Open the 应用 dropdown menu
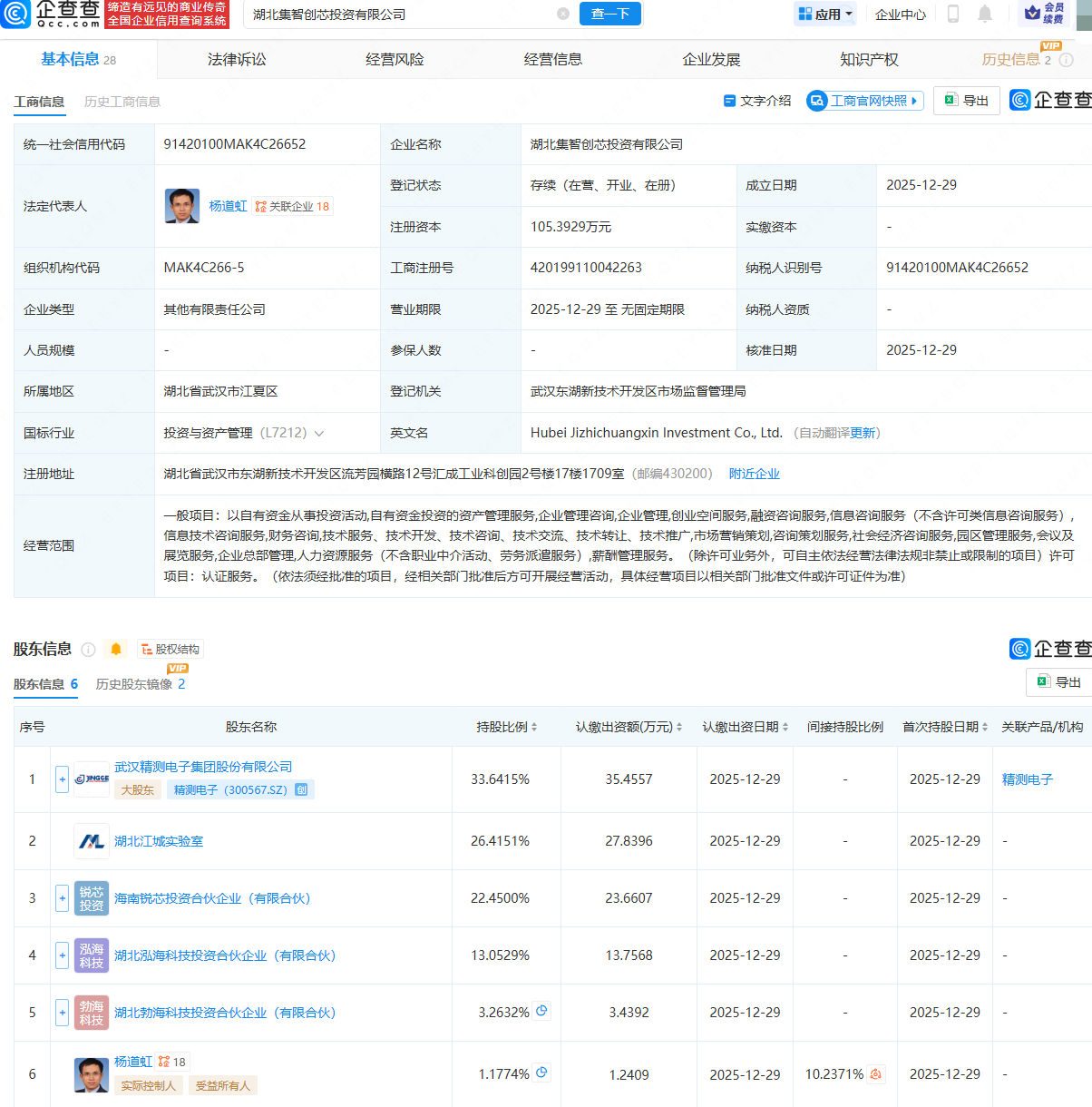 [825, 14]
